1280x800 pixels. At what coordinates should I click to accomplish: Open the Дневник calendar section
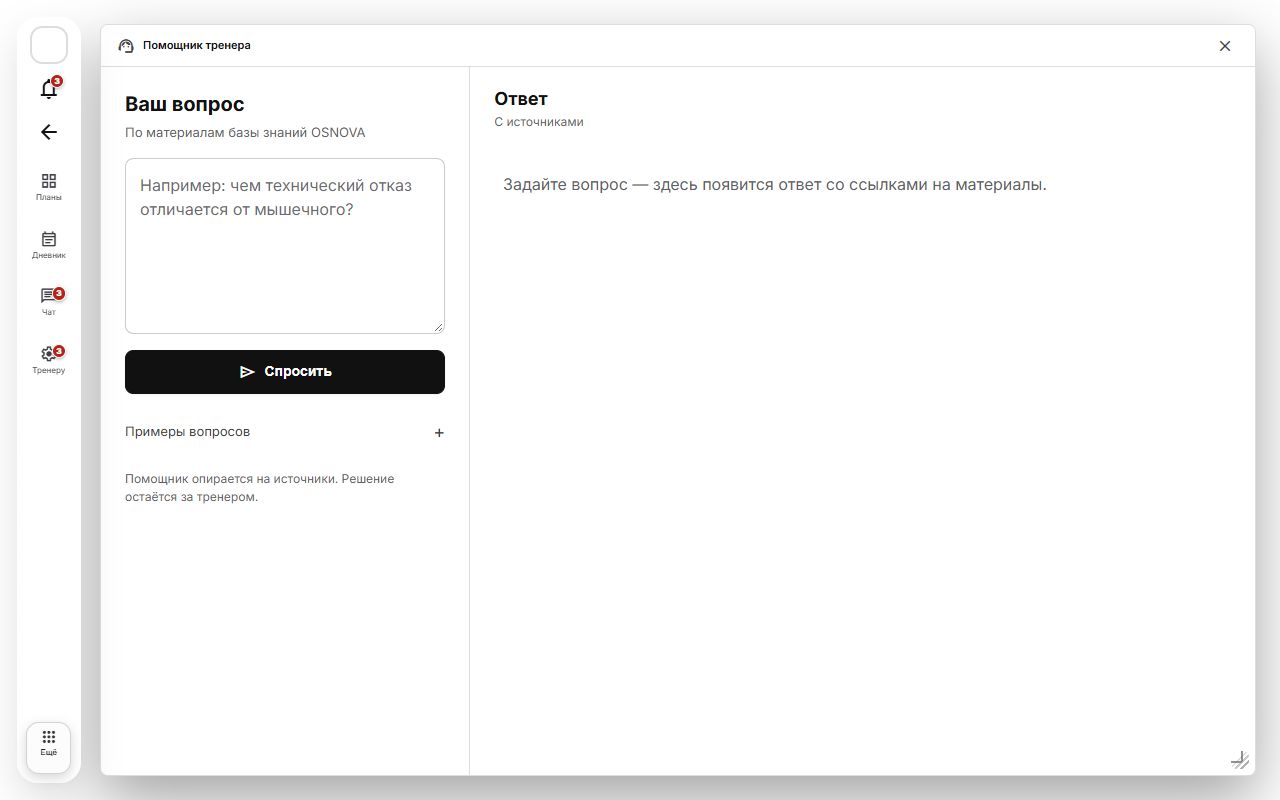tap(49, 245)
